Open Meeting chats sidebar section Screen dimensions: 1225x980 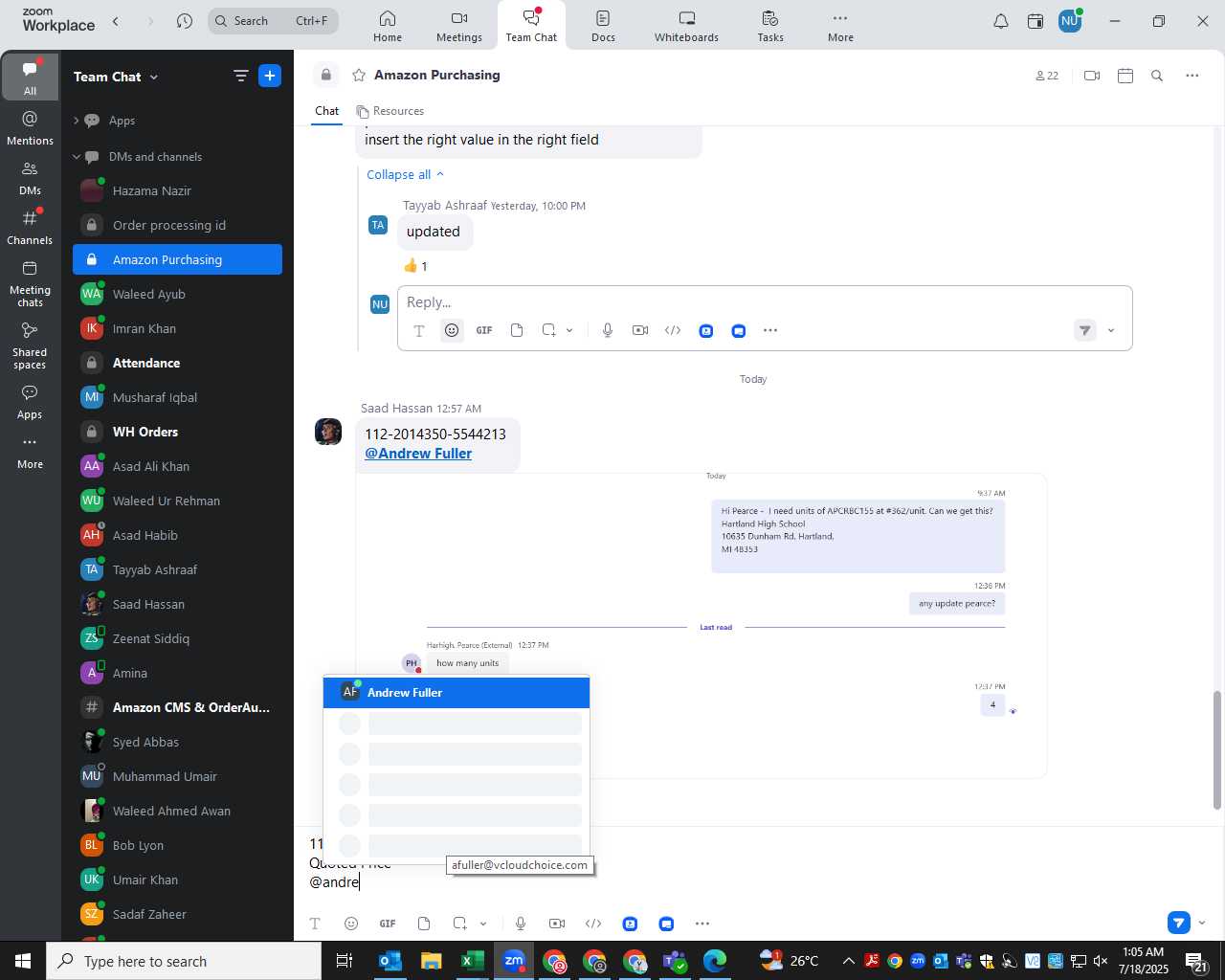30,283
